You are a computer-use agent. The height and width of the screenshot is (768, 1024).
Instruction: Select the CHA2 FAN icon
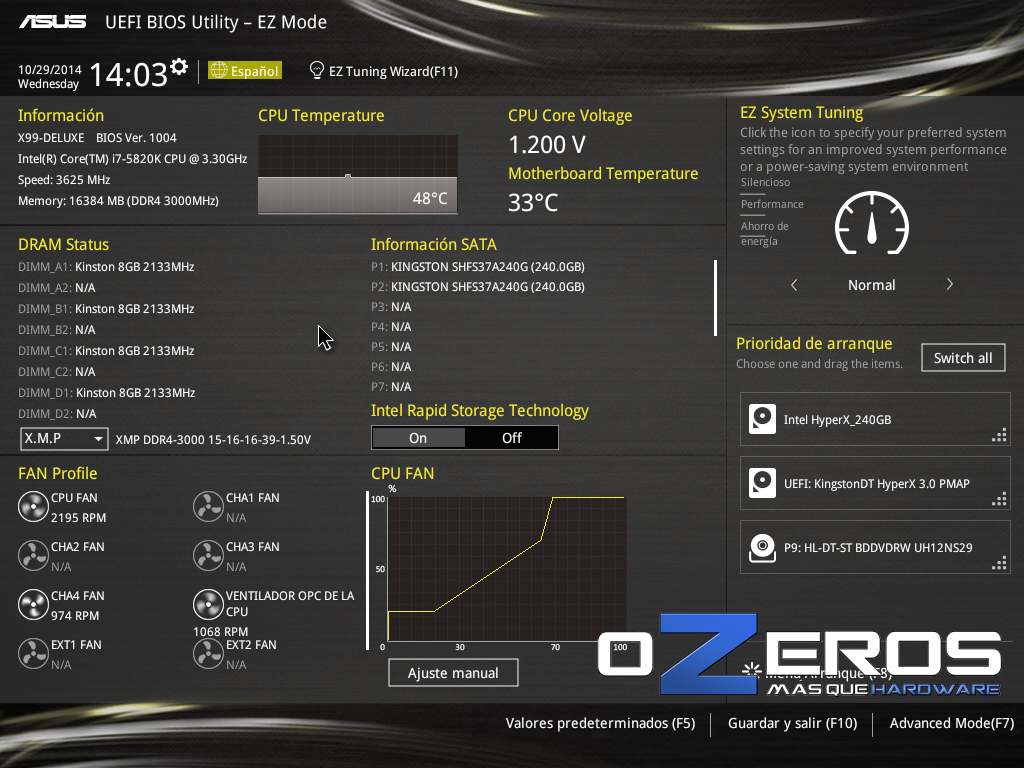pos(33,556)
